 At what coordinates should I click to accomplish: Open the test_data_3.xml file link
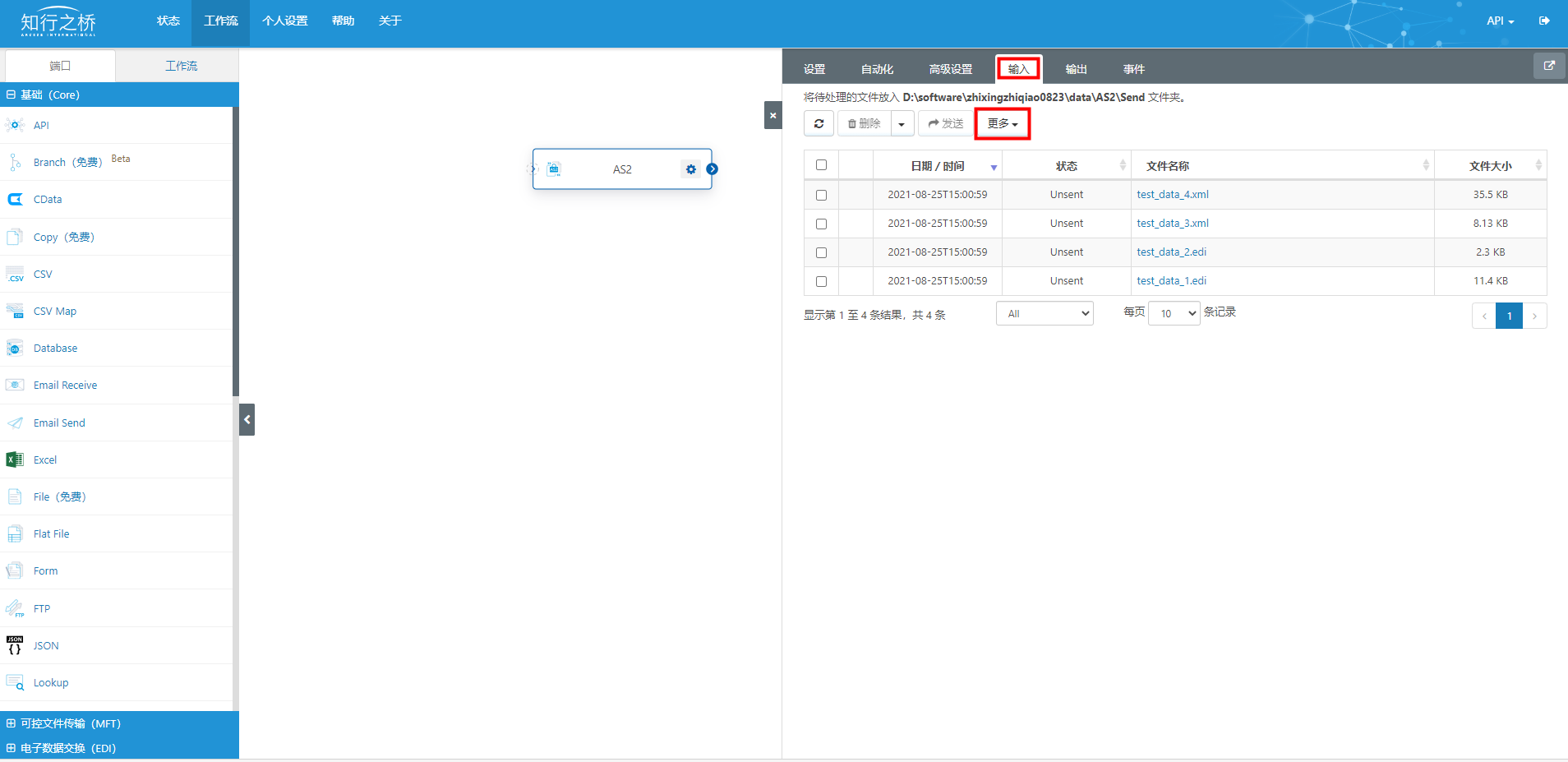[x=1173, y=224]
